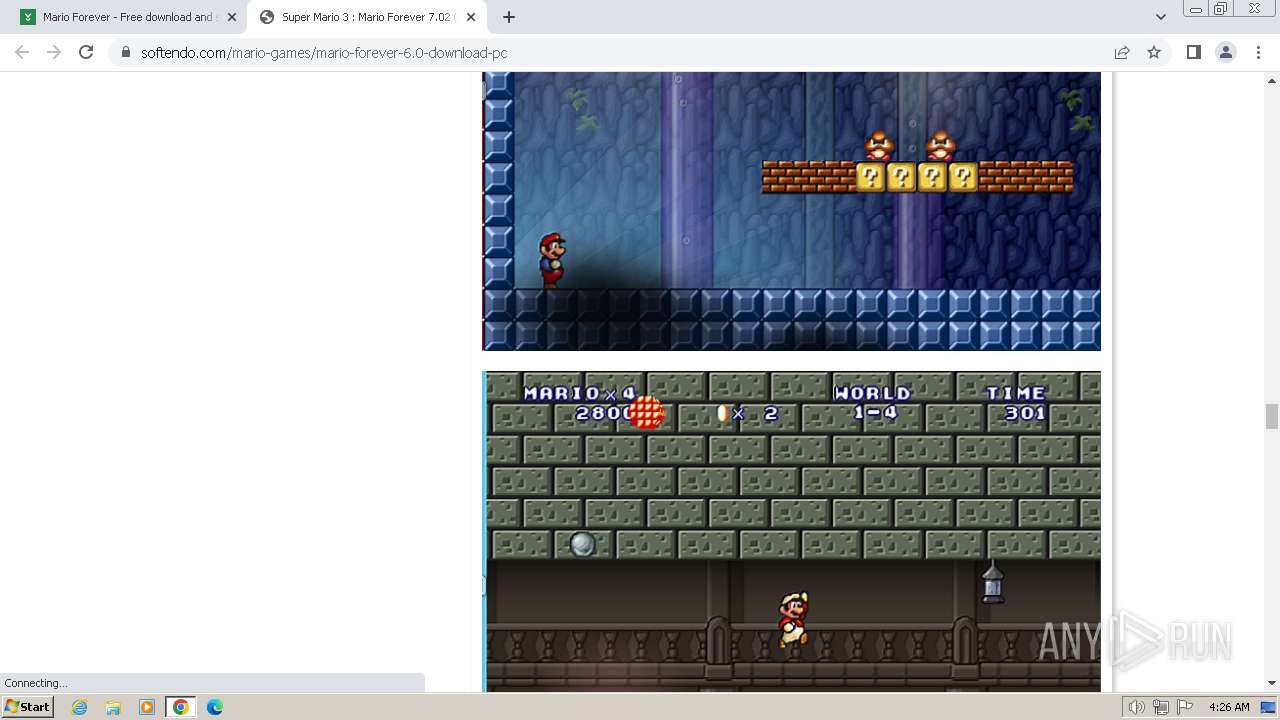Open the Chrome profile menu

pos(1226,52)
